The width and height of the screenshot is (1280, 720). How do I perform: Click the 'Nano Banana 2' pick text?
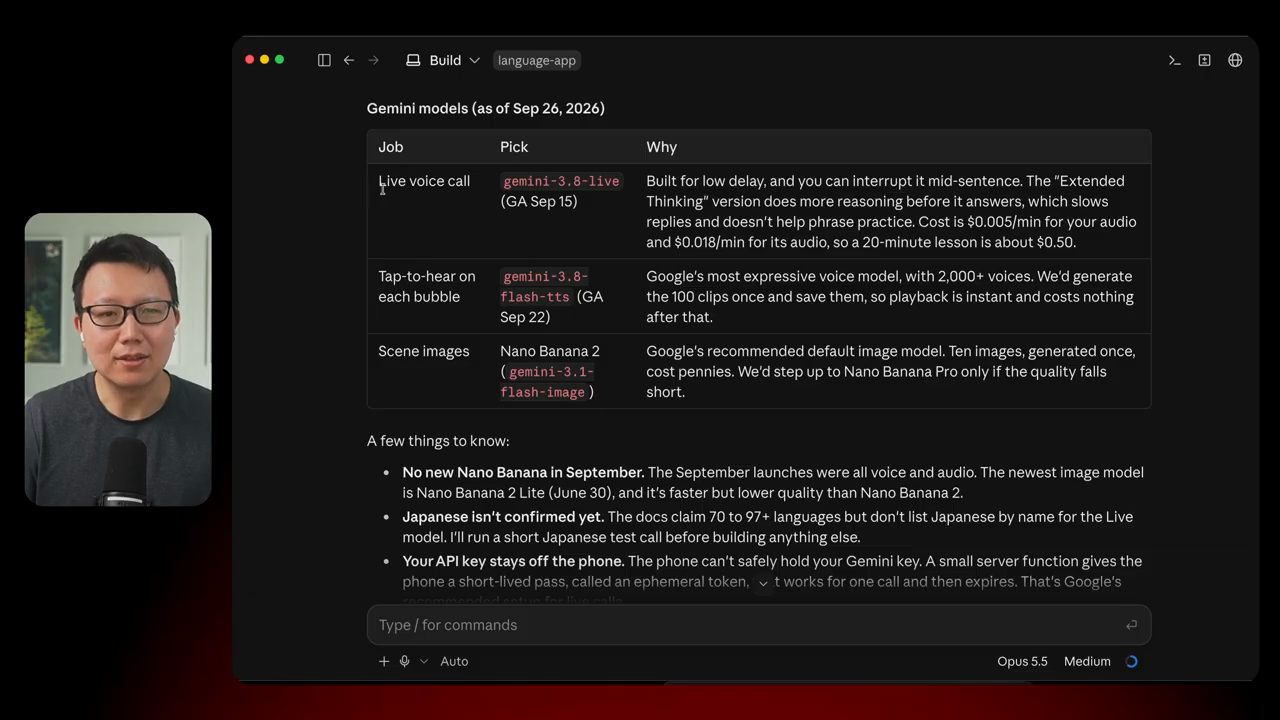click(550, 351)
